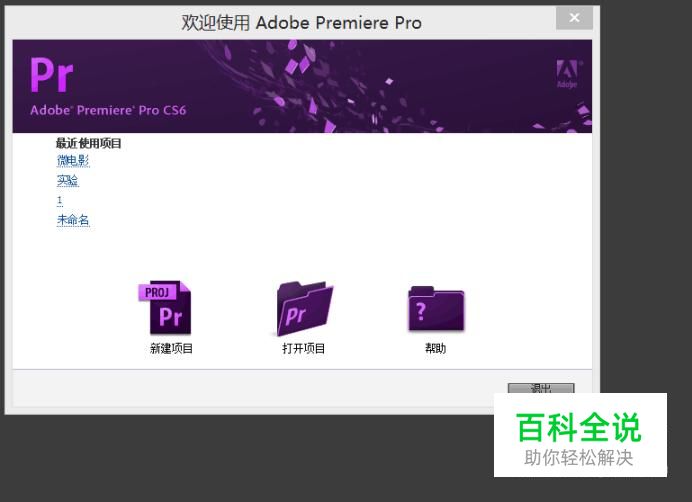692x502 pixels.
Task: Click the 最近使用项目 heading
Action: click(x=88, y=143)
